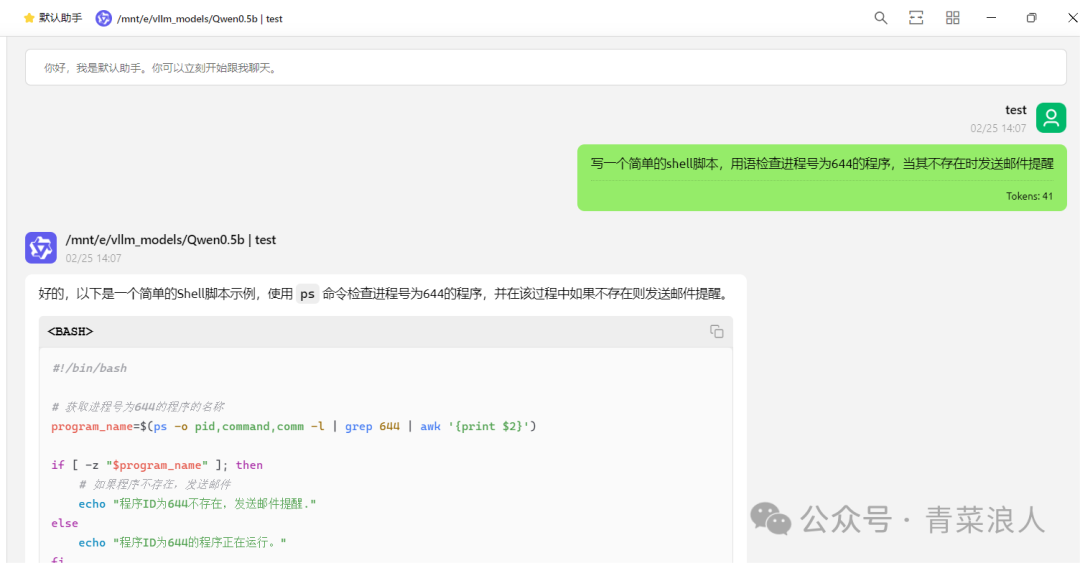Click the else keyword in the code
The width and height of the screenshot is (1080, 563).
(65, 524)
